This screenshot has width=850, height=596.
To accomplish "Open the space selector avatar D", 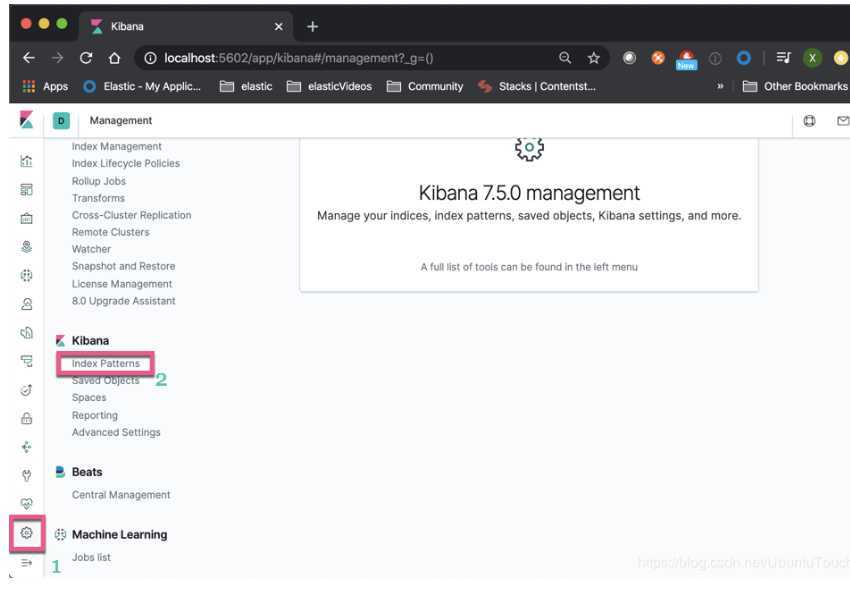I will tap(61, 120).
